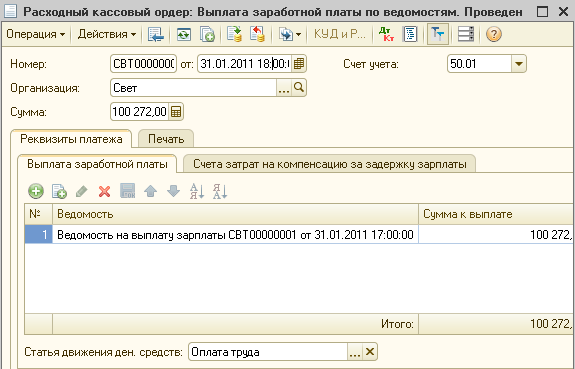Toggle the structure tree toolbar icon
Screen dimensions: 575x369
click(438, 34)
